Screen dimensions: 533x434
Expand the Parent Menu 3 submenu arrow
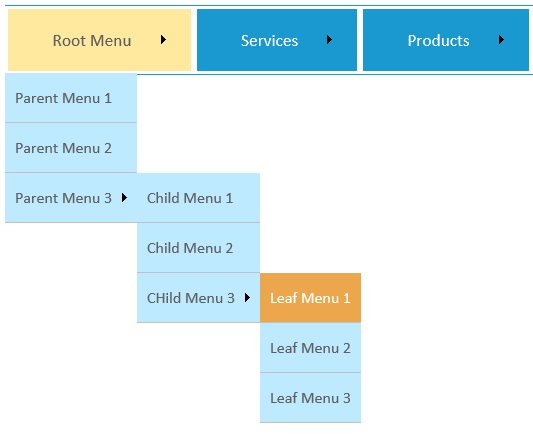click(x=124, y=197)
